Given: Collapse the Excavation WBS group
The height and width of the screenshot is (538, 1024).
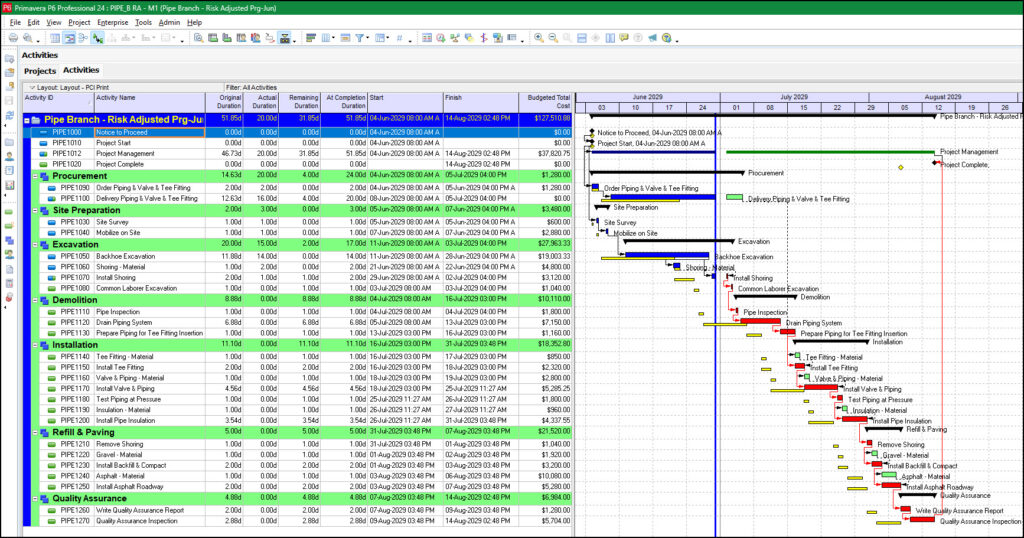Looking at the screenshot, I should tap(36, 245).
